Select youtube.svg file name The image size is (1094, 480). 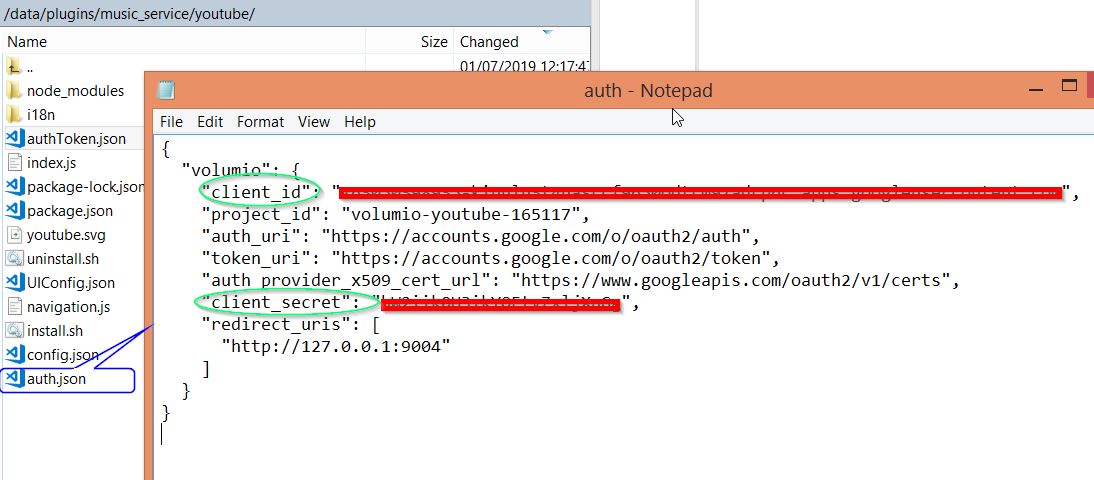click(x=66, y=235)
